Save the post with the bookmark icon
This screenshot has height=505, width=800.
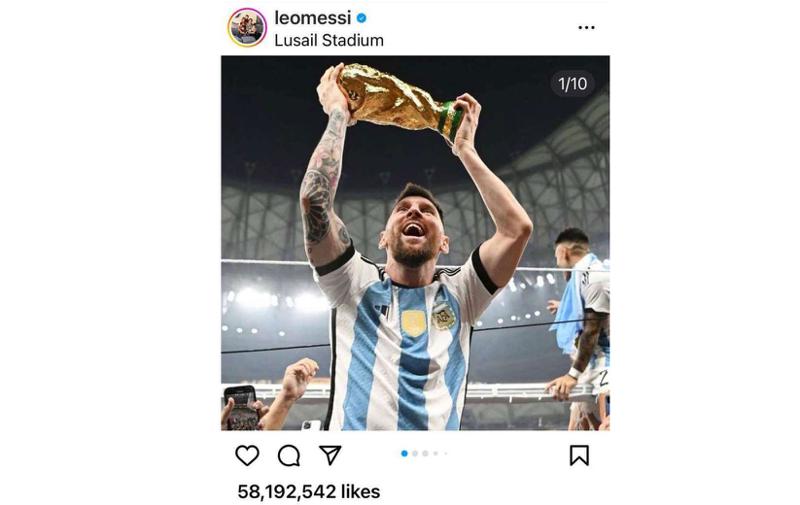pyautogui.click(x=579, y=455)
